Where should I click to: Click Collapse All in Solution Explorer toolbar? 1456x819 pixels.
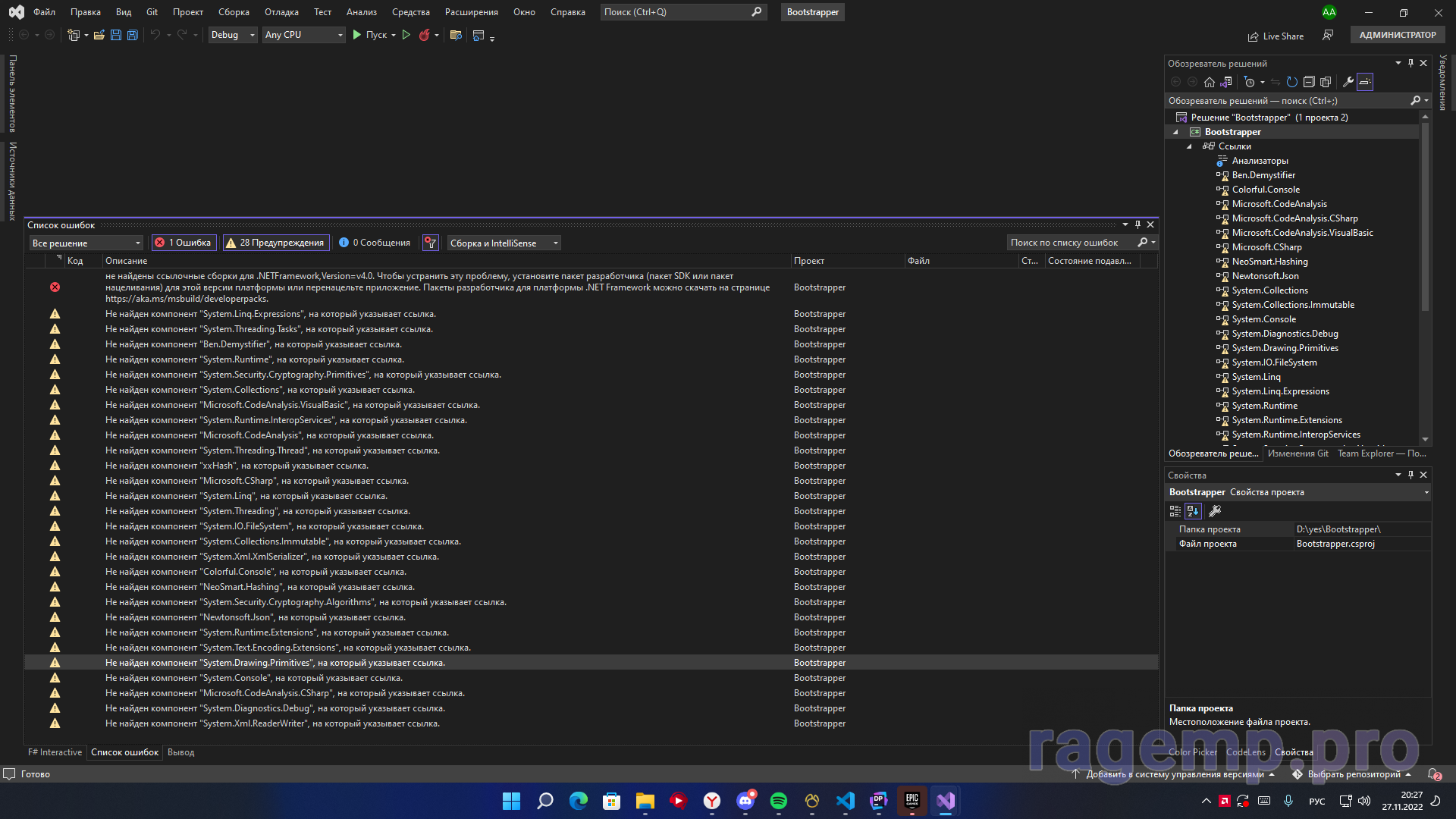point(1309,82)
